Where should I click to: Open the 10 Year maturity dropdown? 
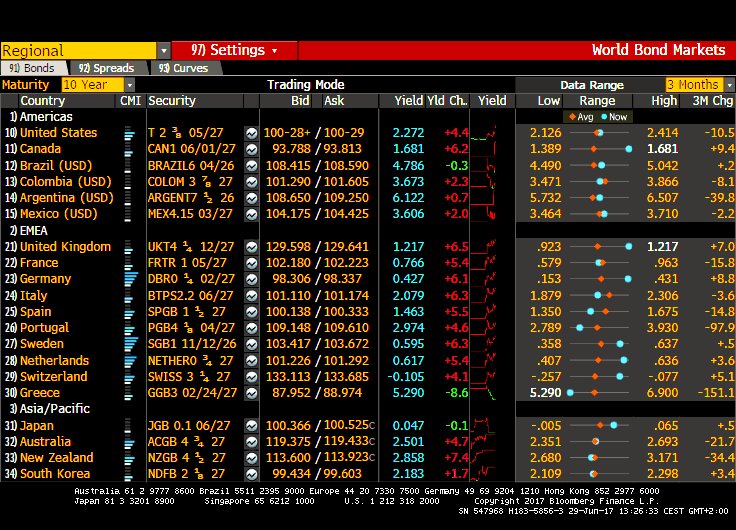tap(130, 85)
